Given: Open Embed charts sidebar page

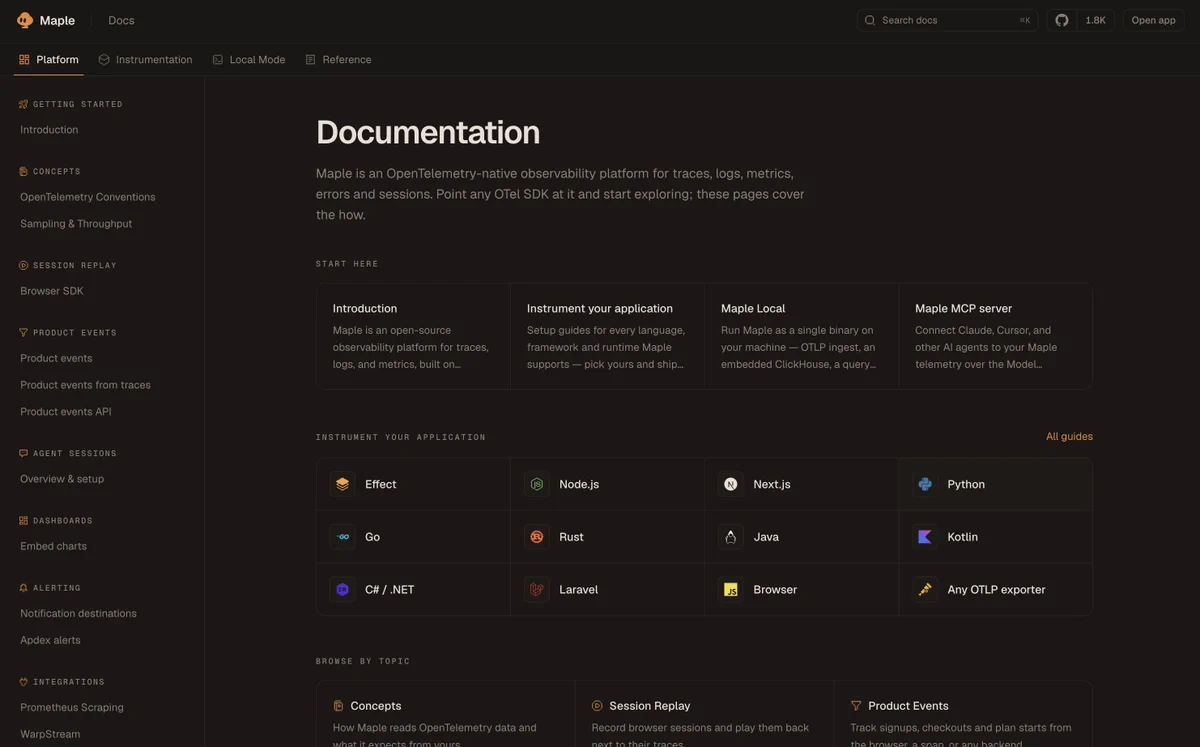Looking at the screenshot, I should click(x=53, y=546).
